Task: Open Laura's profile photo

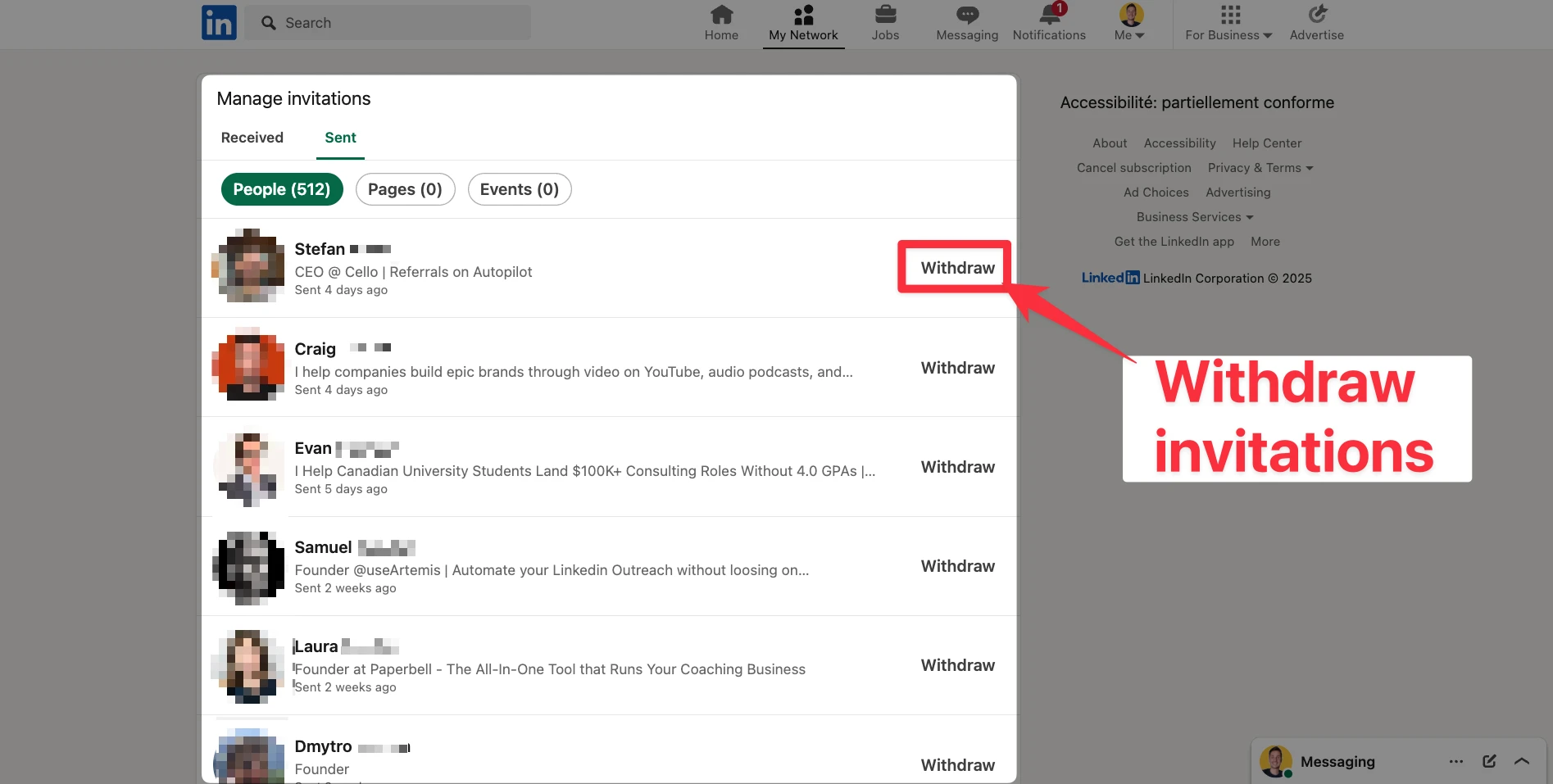Action: (249, 667)
